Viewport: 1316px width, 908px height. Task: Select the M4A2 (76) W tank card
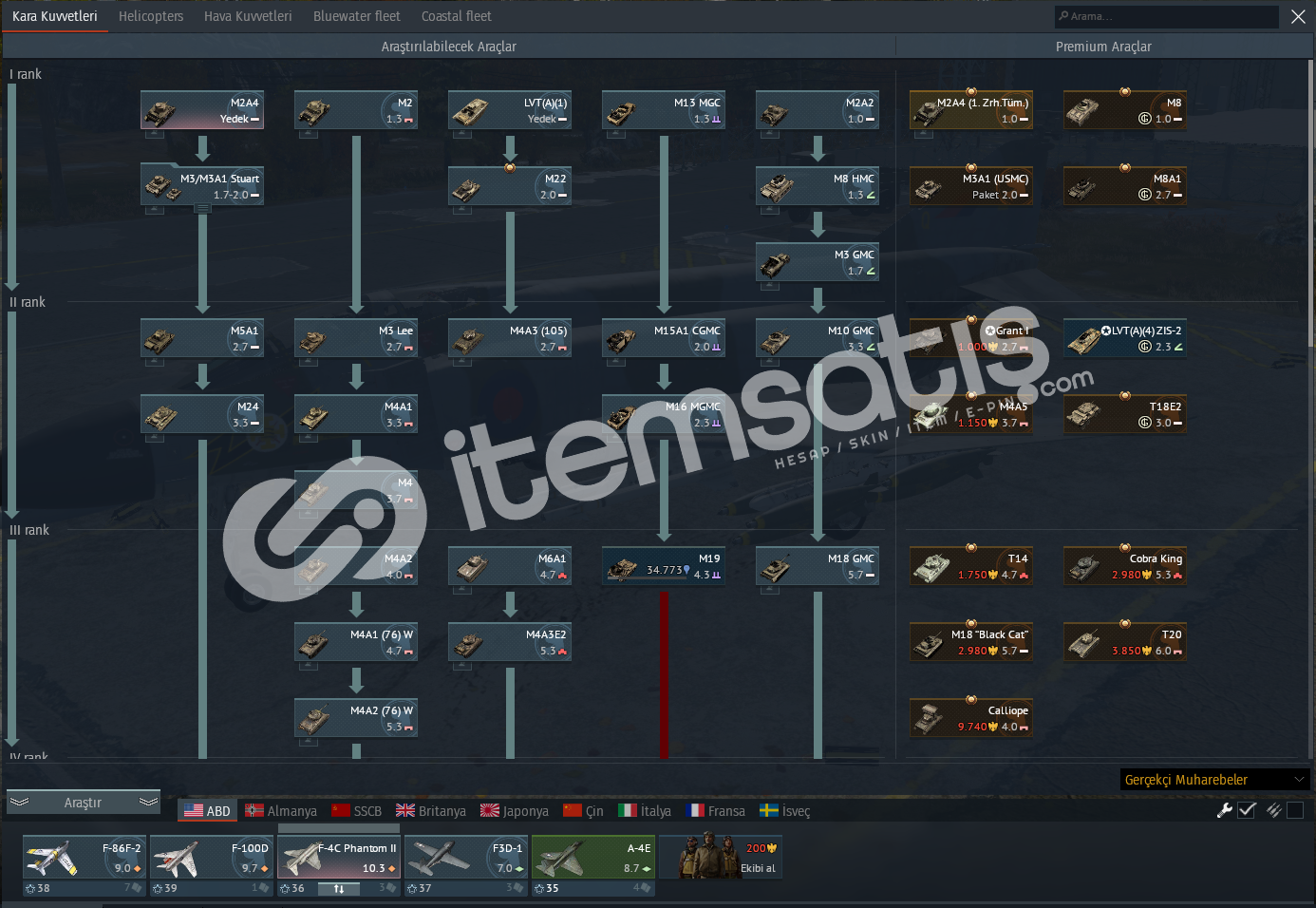(356, 718)
